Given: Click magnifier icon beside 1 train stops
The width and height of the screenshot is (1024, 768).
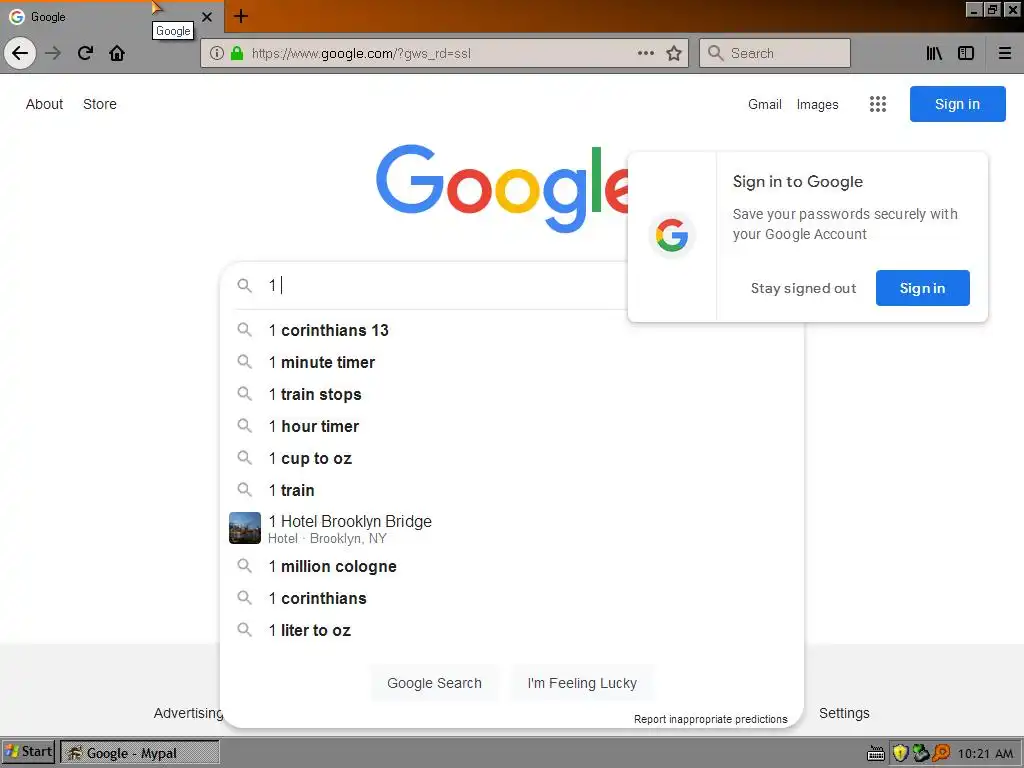Looking at the screenshot, I should tap(244, 394).
